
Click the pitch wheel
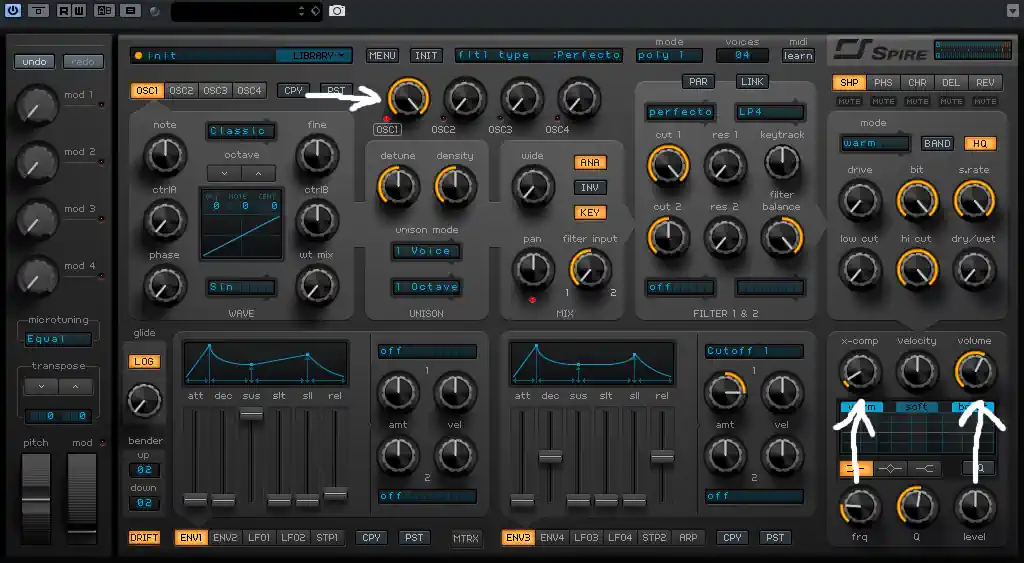pyautogui.click(x=36, y=498)
